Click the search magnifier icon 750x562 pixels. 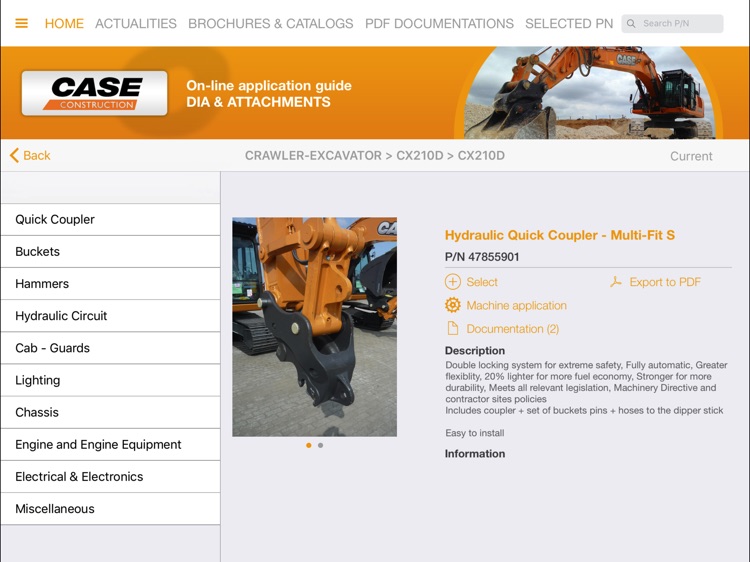tap(631, 23)
